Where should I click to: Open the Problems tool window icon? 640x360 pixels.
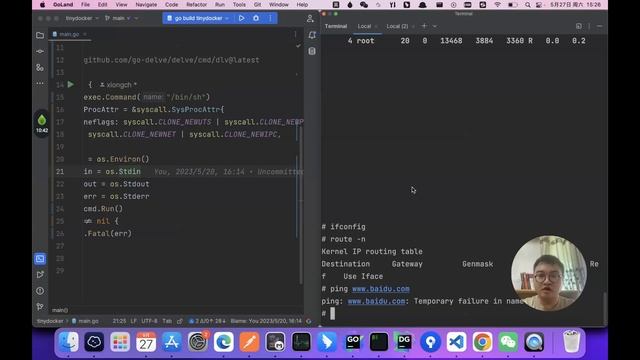click(x=40, y=291)
